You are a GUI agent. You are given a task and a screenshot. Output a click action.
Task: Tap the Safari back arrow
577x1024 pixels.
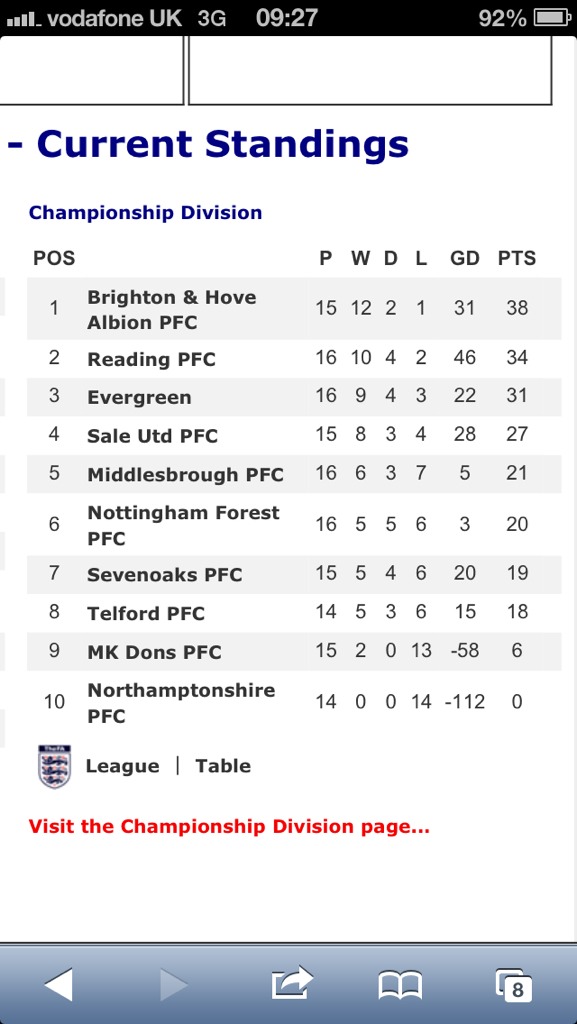coord(59,984)
